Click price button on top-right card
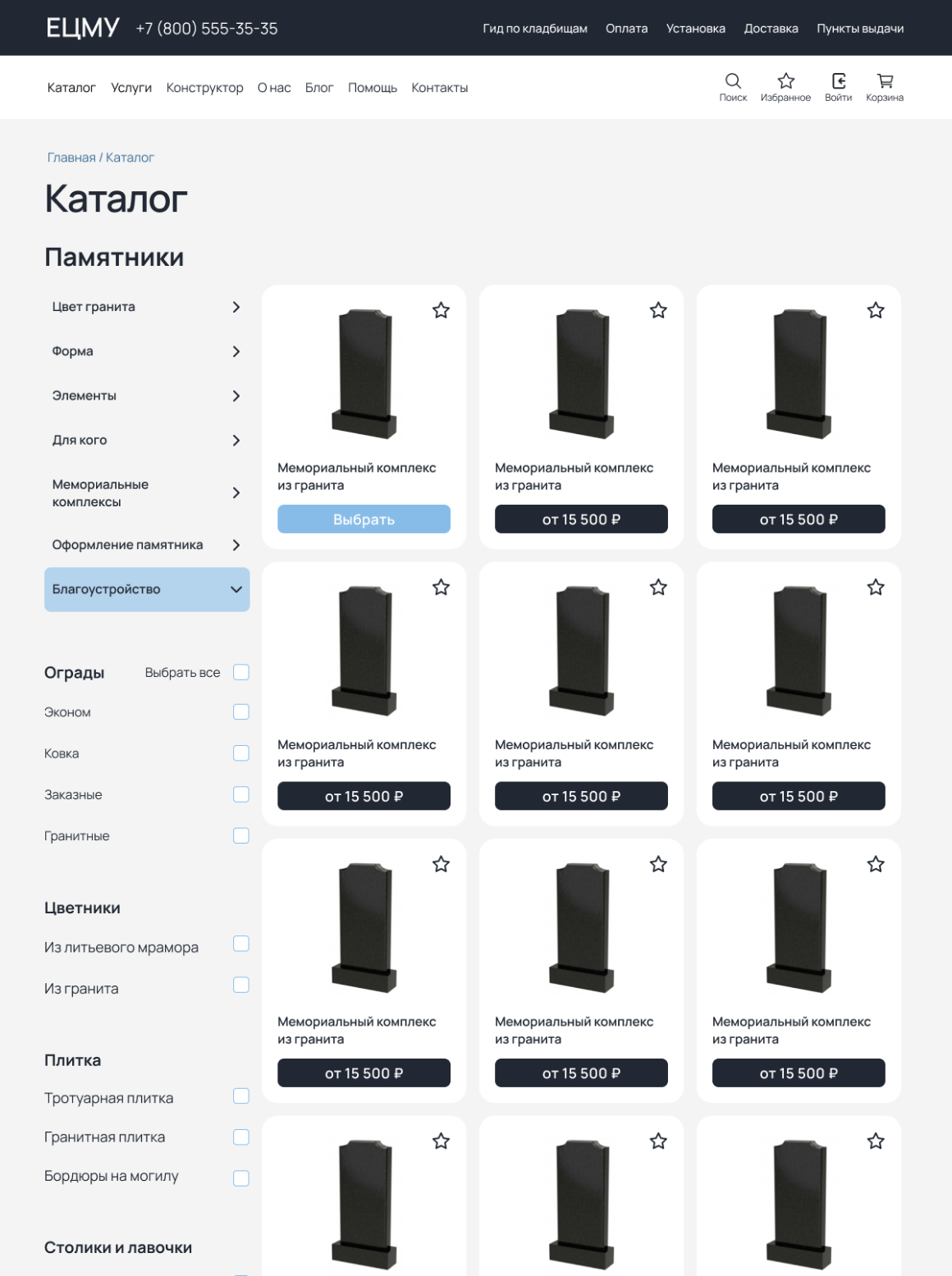Viewport: 952px width, 1276px height. coord(799,519)
